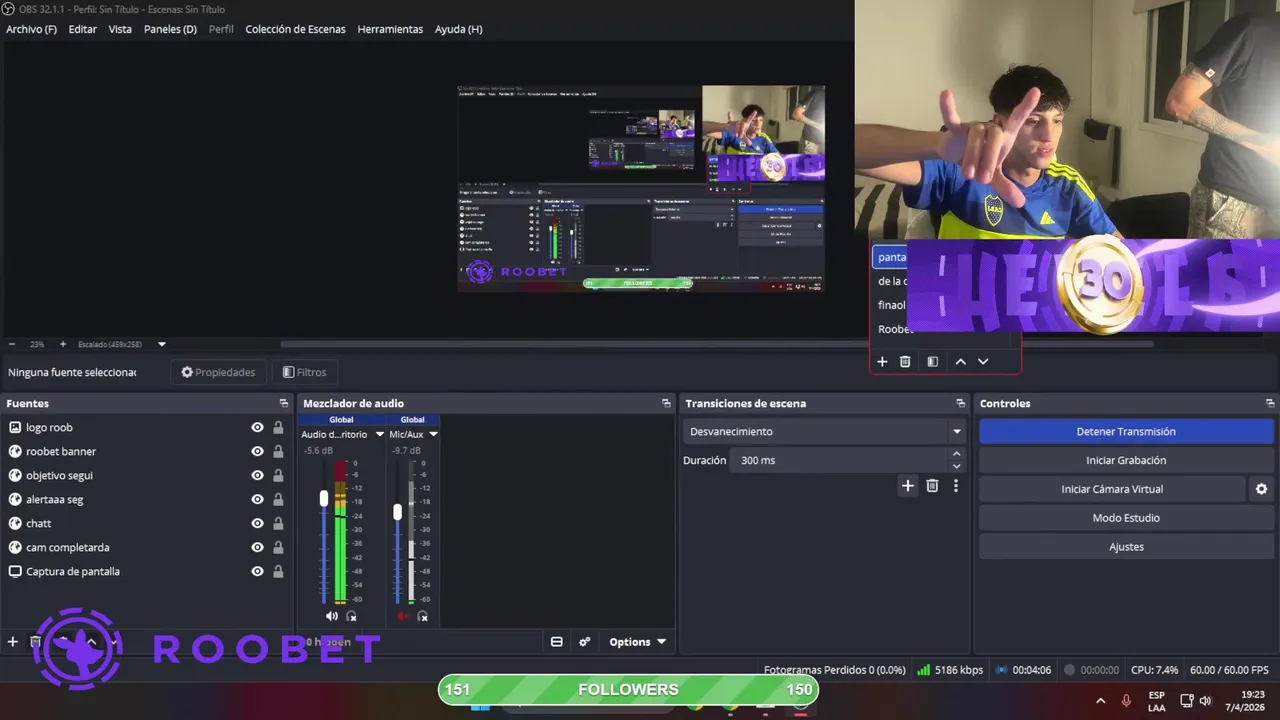Adjust the Audio del escritorio volume slider
This screenshot has width=1280, height=720.
click(323, 498)
